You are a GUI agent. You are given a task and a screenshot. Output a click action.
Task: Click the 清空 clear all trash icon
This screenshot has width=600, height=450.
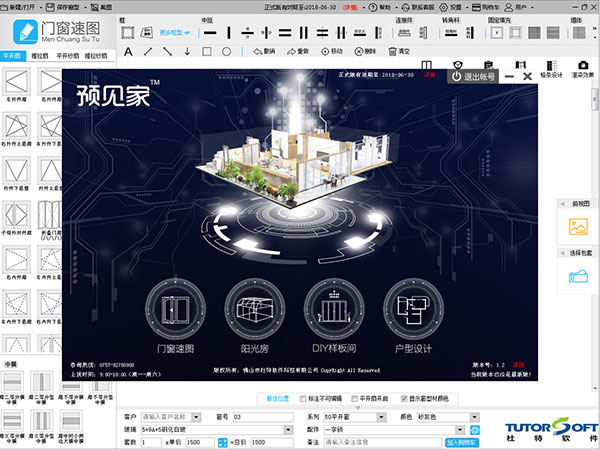pos(399,51)
